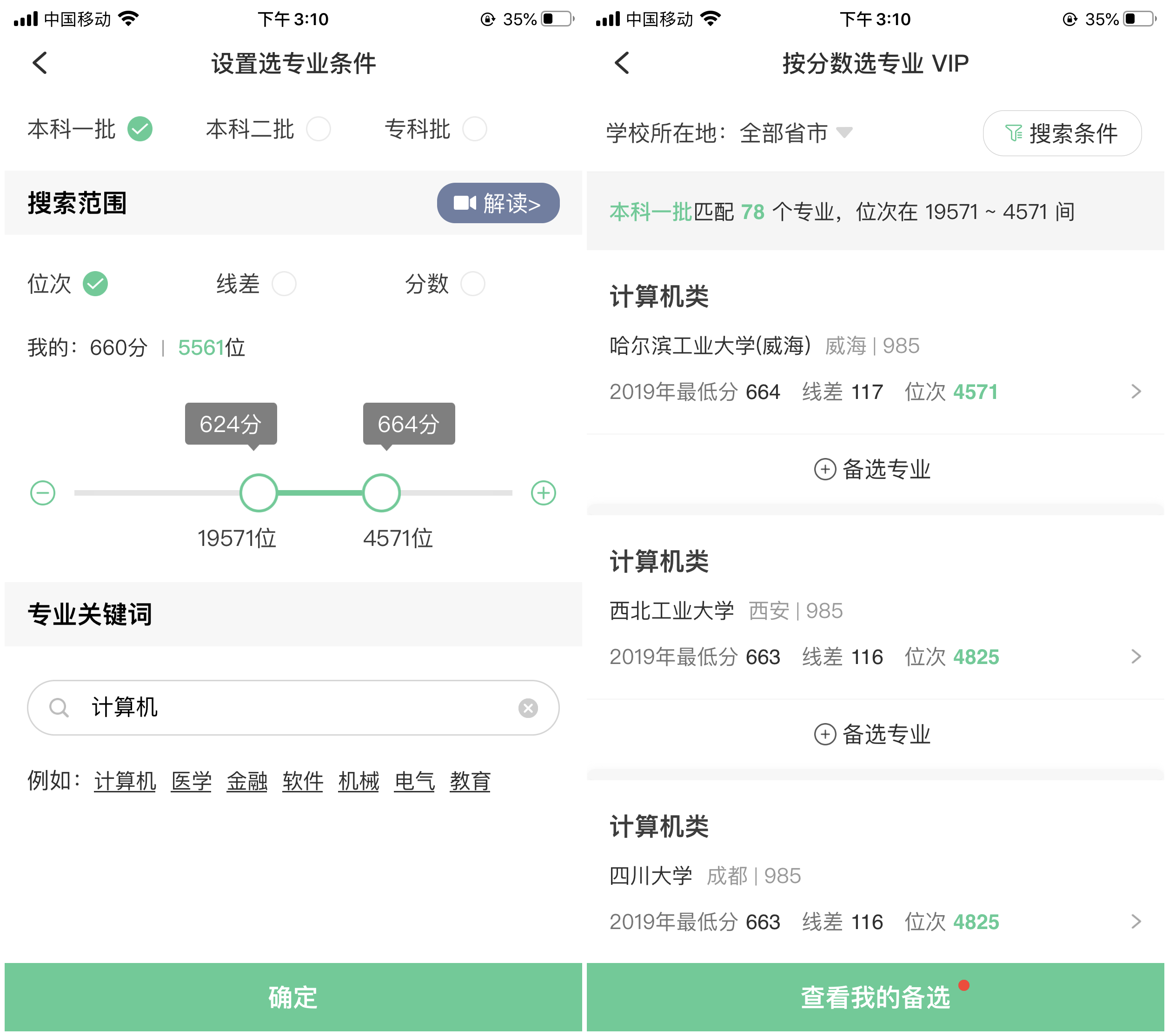Viewport: 1169px width, 1036px height.
Task: Click matched count 78 in summary
Action: pyautogui.click(x=753, y=212)
